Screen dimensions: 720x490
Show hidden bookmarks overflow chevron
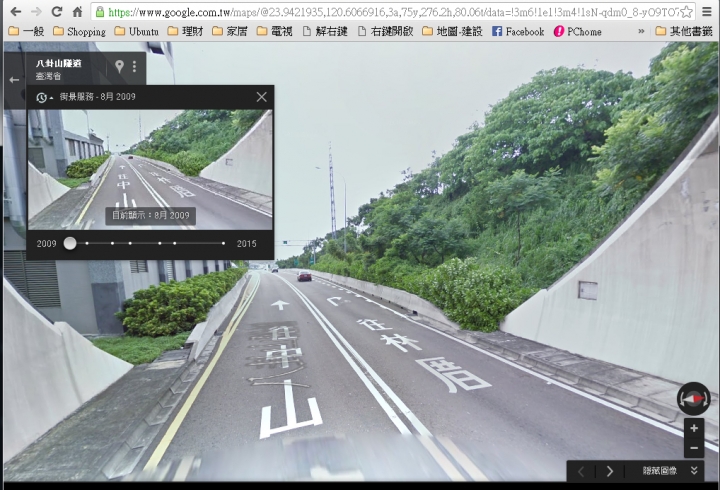click(x=641, y=32)
